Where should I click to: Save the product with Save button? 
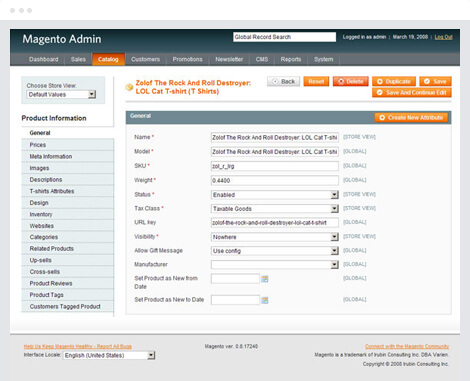point(435,82)
